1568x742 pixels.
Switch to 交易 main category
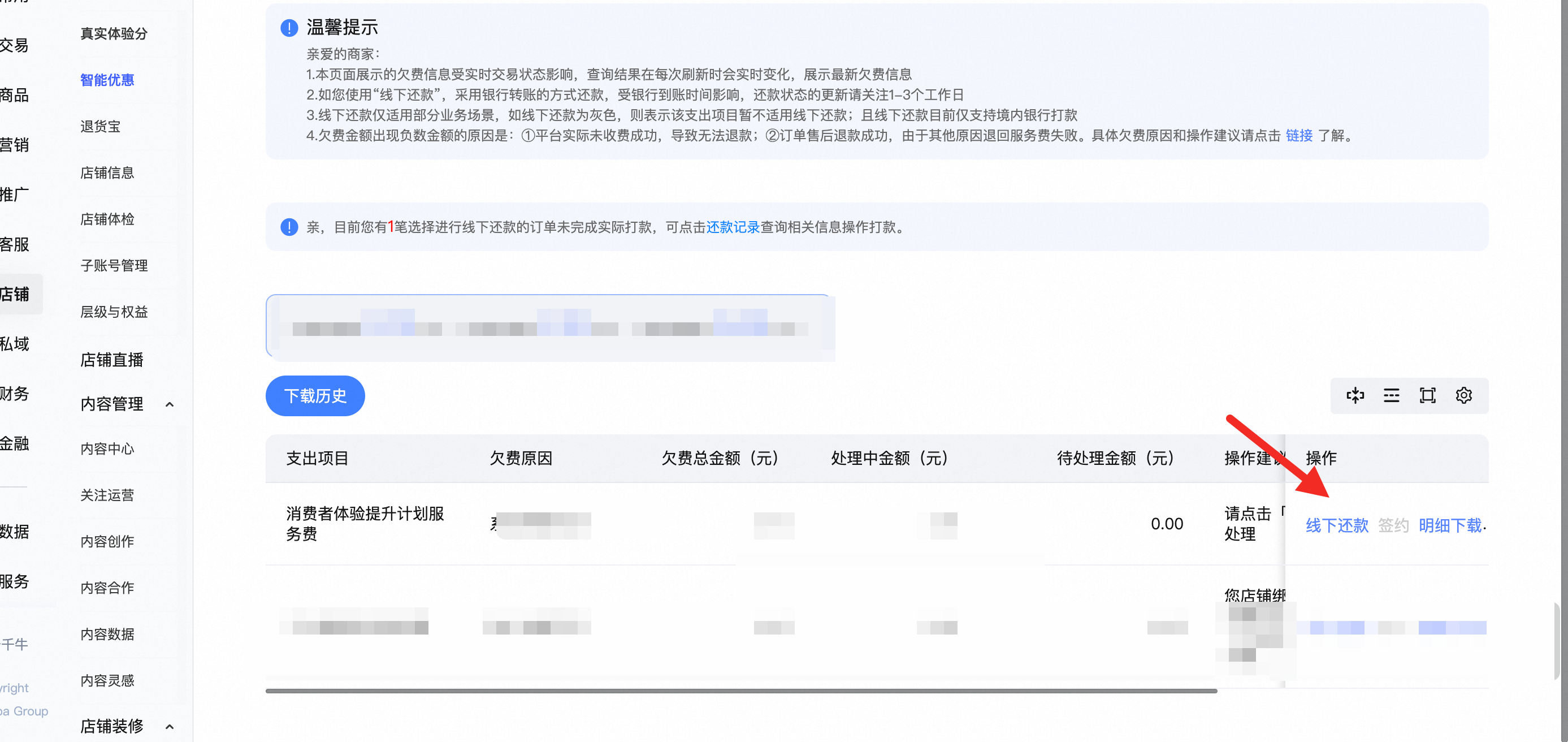coord(15,45)
